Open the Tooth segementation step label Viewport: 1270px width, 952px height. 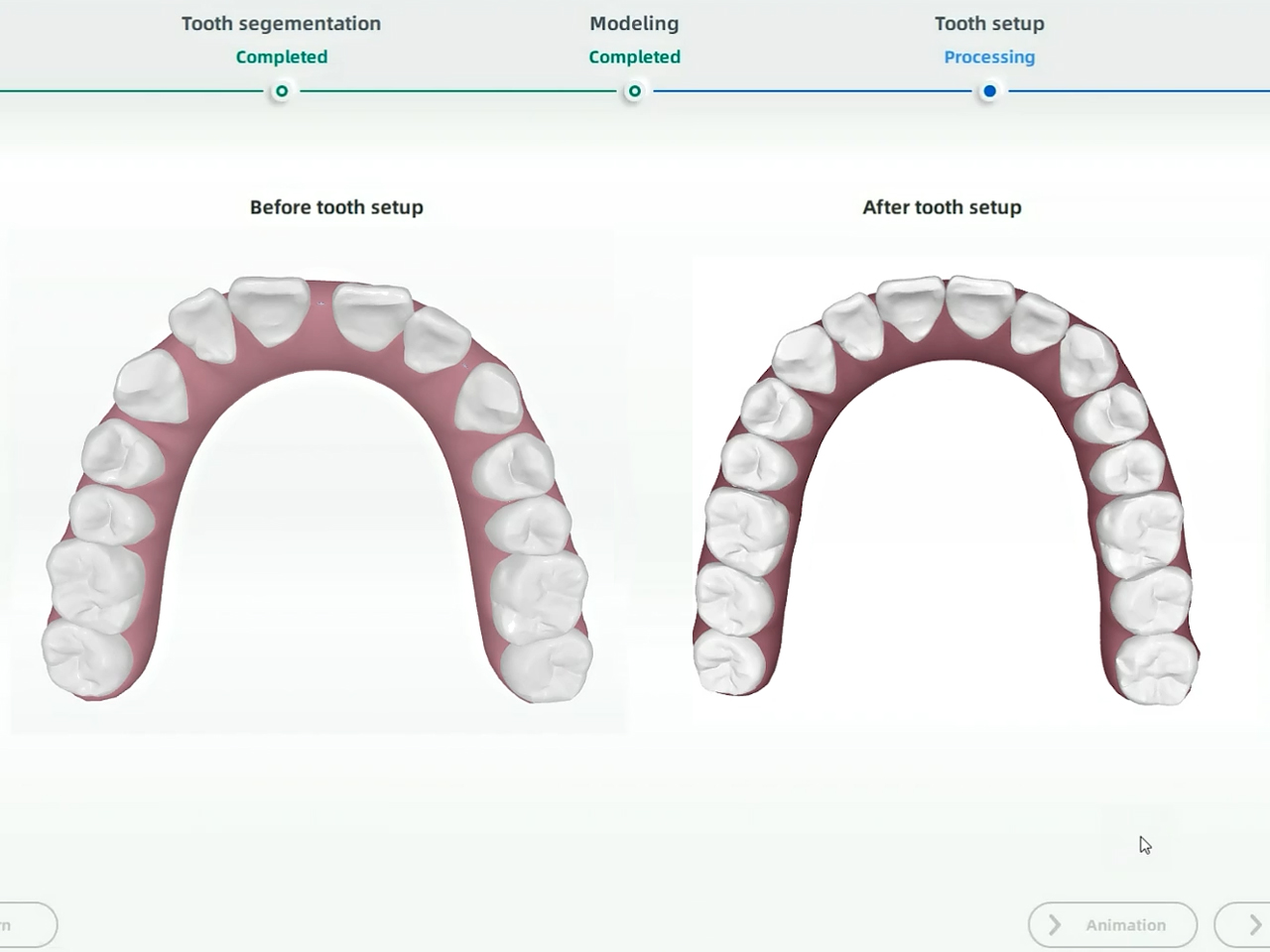[x=281, y=24]
